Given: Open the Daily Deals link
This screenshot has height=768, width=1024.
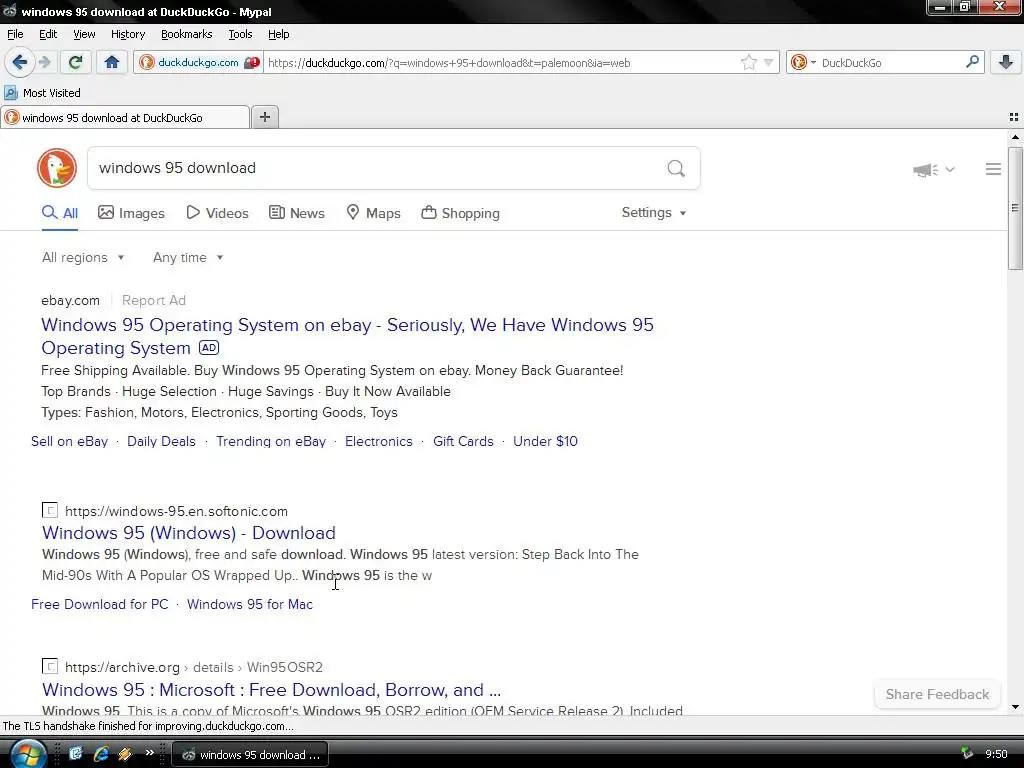Looking at the screenshot, I should (x=161, y=441).
